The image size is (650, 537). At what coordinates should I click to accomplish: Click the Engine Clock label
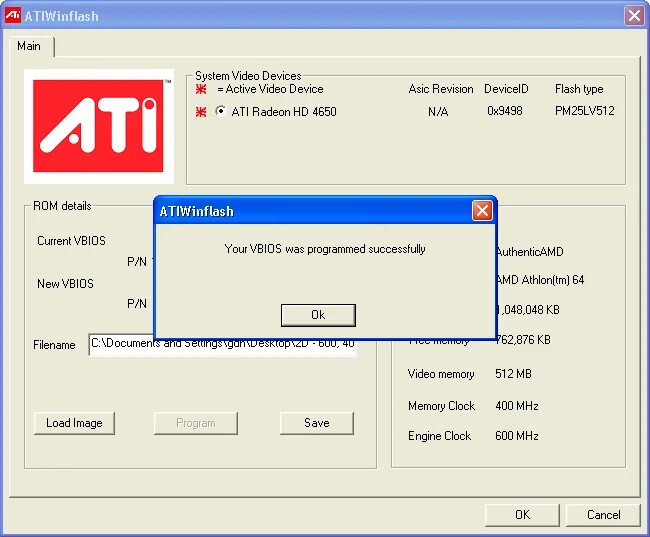[439, 436]
